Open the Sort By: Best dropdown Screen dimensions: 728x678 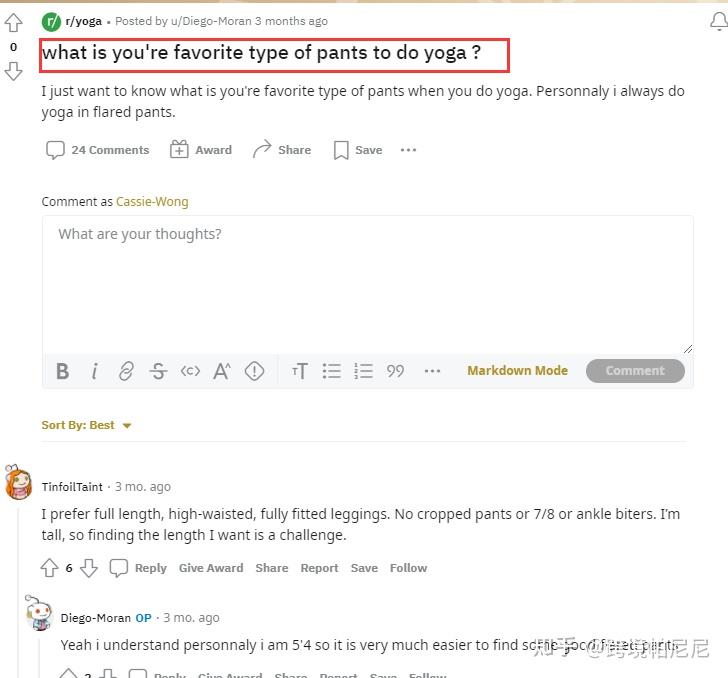(x=87, y=425)
